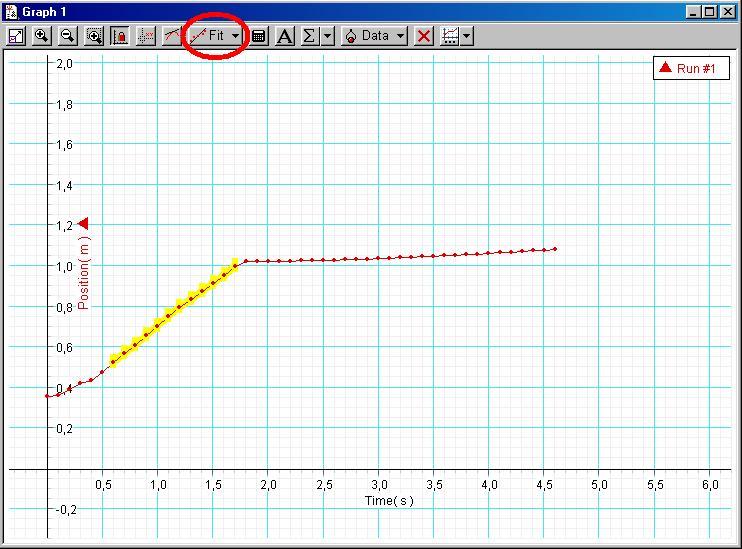The image size is (742, 549).
Task: Close the Graph 1 window
Action: point(728,12)
